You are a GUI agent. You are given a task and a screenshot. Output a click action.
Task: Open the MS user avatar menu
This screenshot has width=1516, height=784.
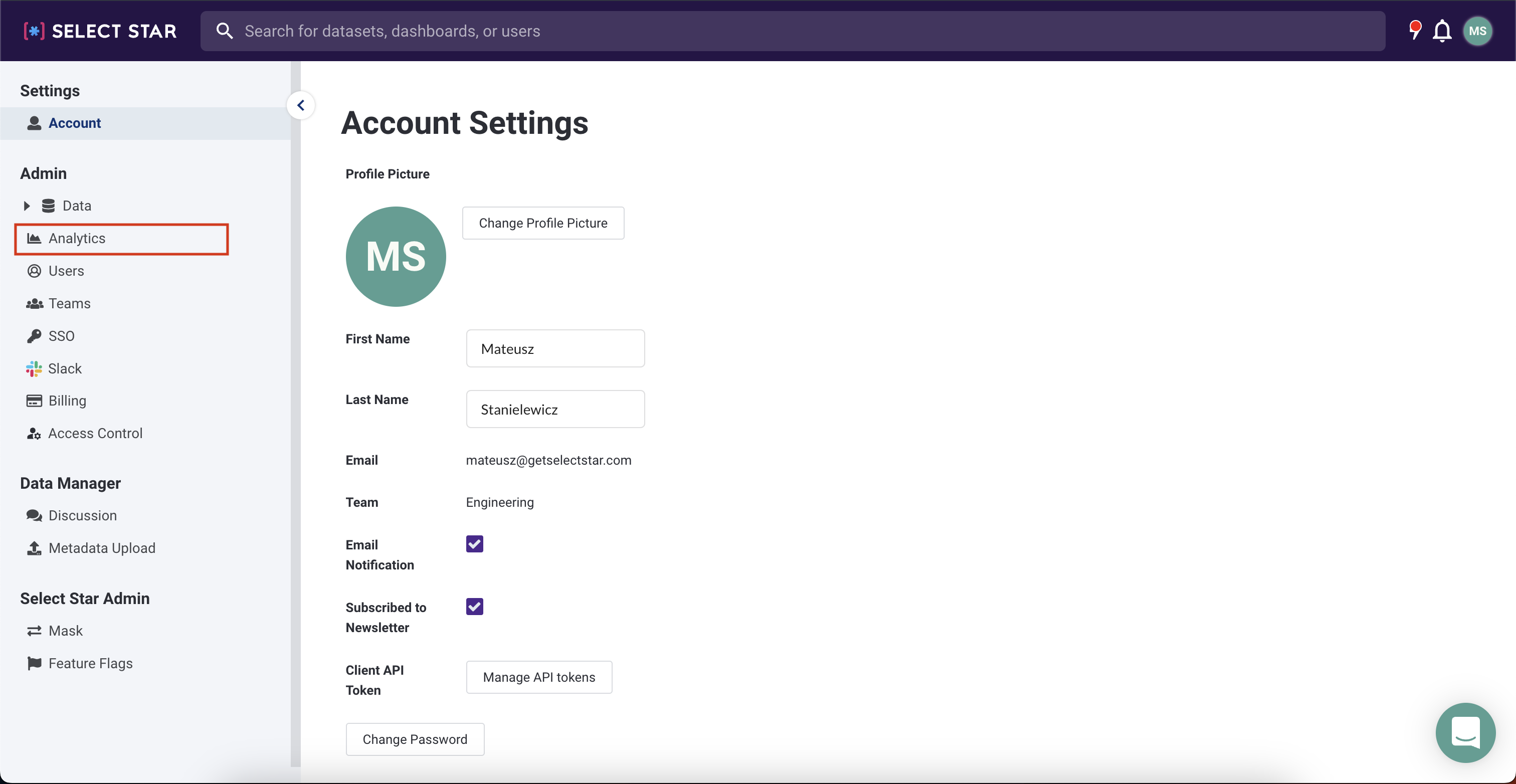(1477, 31)
